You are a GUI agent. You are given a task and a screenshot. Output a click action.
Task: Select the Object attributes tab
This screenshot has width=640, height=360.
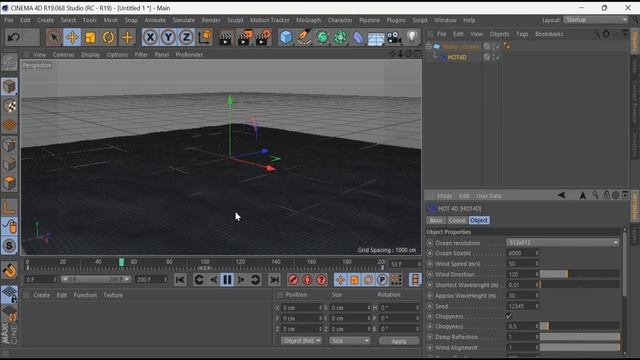point(479,220)
